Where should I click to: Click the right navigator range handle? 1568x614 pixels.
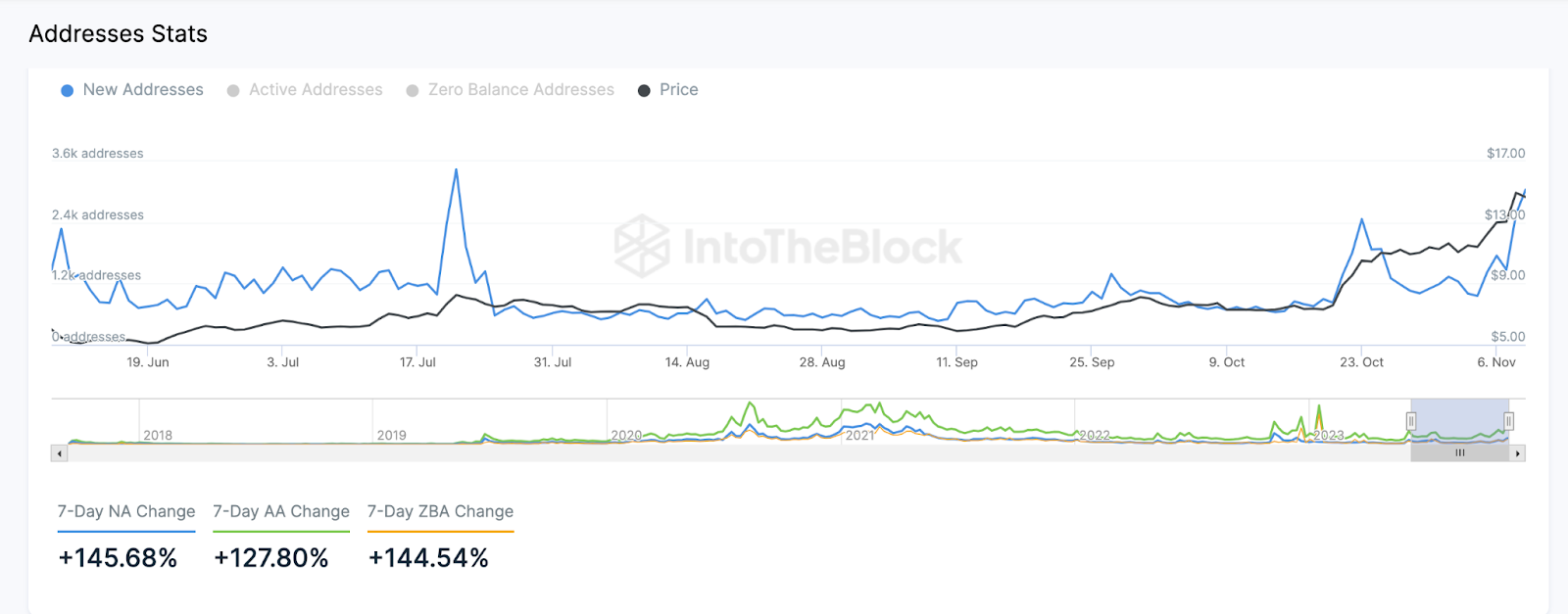[x=1508, y=421]
